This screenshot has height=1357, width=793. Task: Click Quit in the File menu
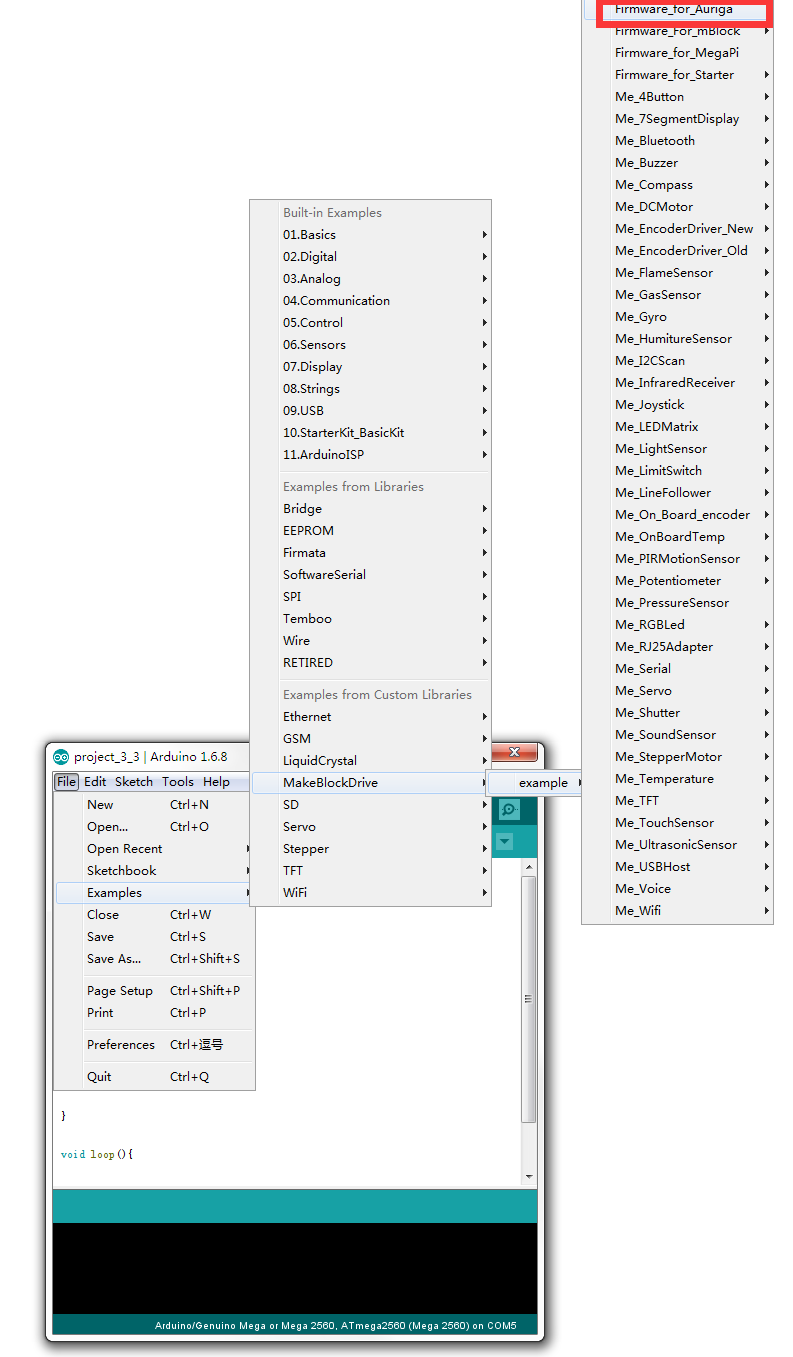[x=99, y=1077]
